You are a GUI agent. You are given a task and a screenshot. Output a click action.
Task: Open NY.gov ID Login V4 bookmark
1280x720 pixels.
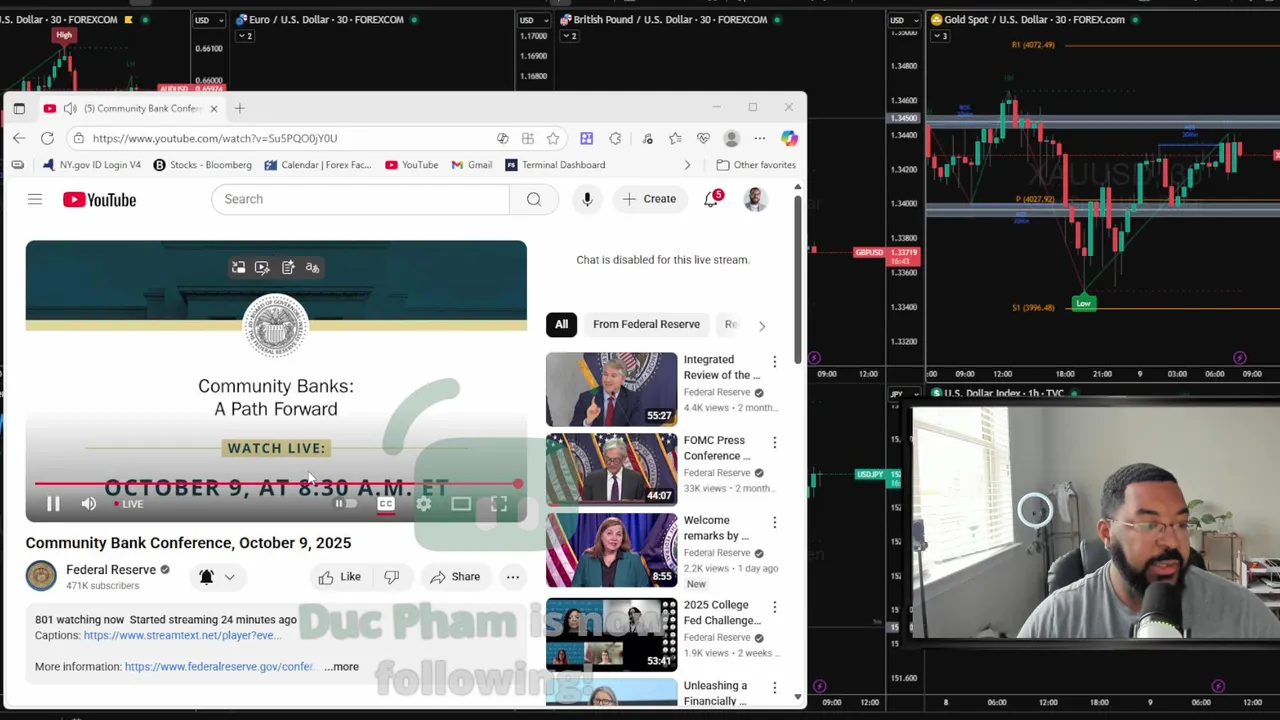click(91, 165)
